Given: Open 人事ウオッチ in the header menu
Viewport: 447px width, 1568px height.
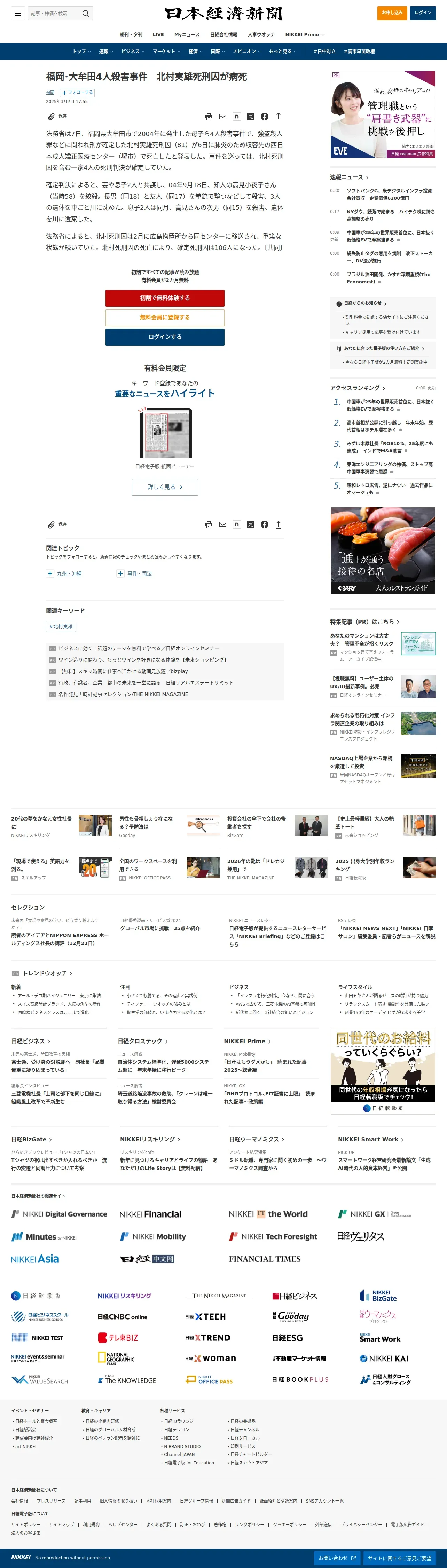Looking at the screenshot, I should (261, 35).
